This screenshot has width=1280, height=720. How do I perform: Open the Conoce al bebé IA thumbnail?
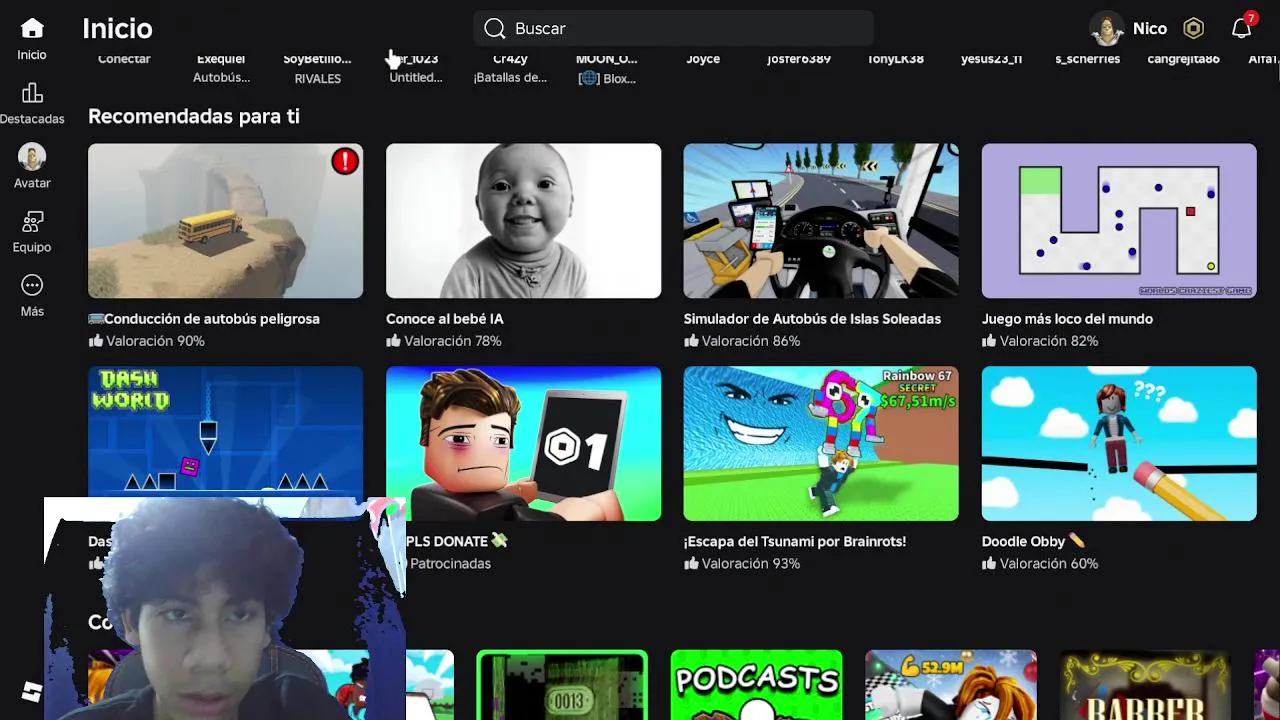(x=523, y=221)
